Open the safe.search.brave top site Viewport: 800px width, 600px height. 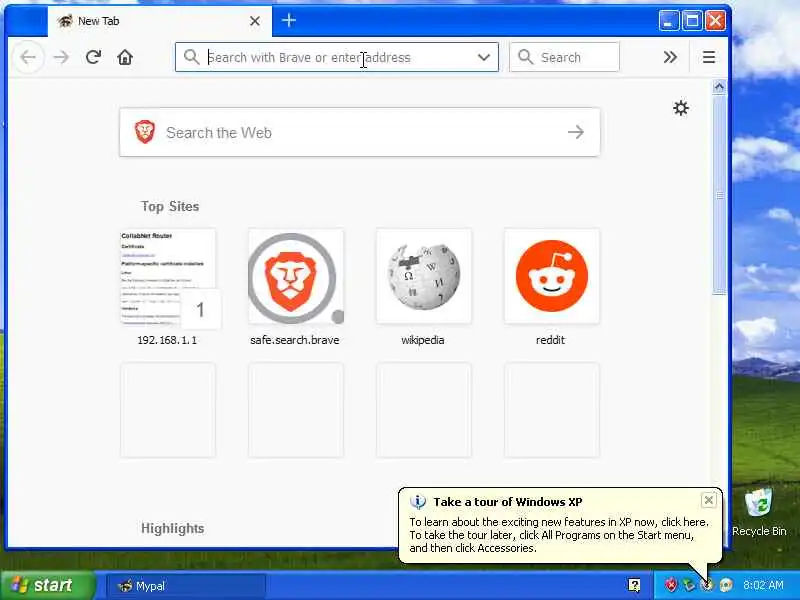(295, 287)
